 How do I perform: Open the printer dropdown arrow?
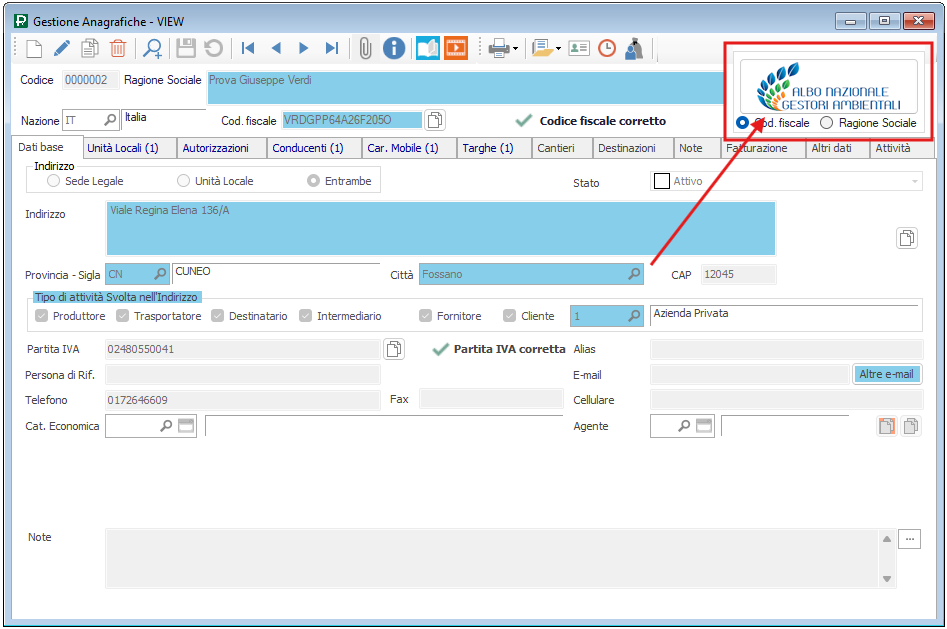point(515,49)
